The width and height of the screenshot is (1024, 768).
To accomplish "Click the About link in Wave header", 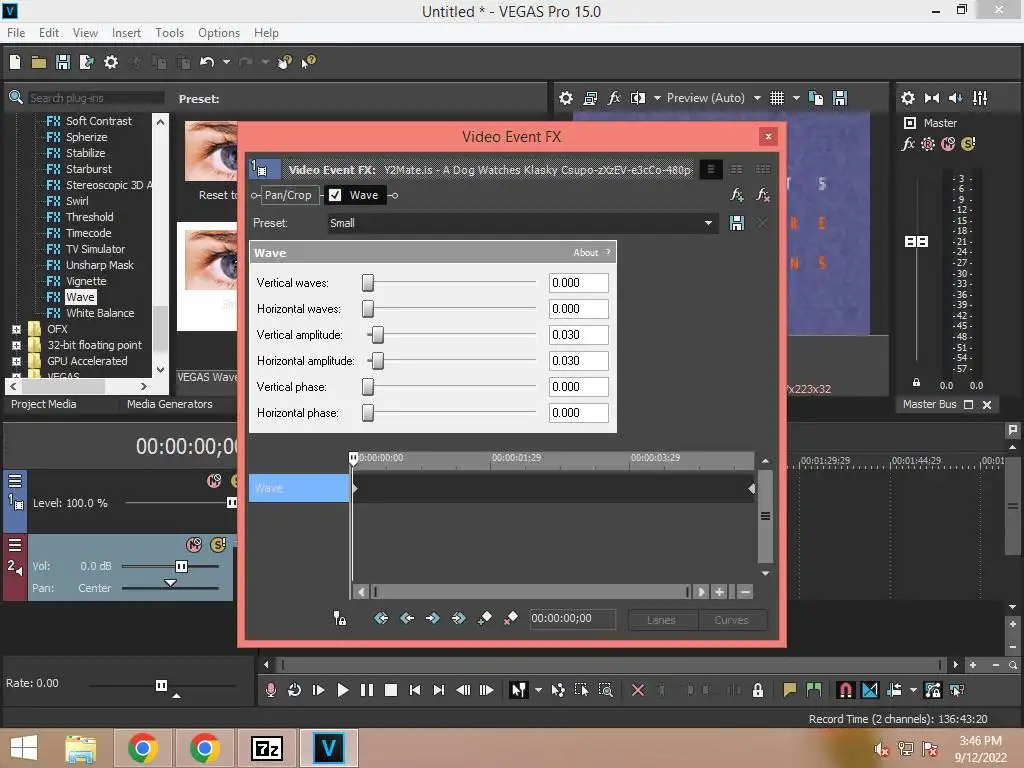I will click(586, 253).
